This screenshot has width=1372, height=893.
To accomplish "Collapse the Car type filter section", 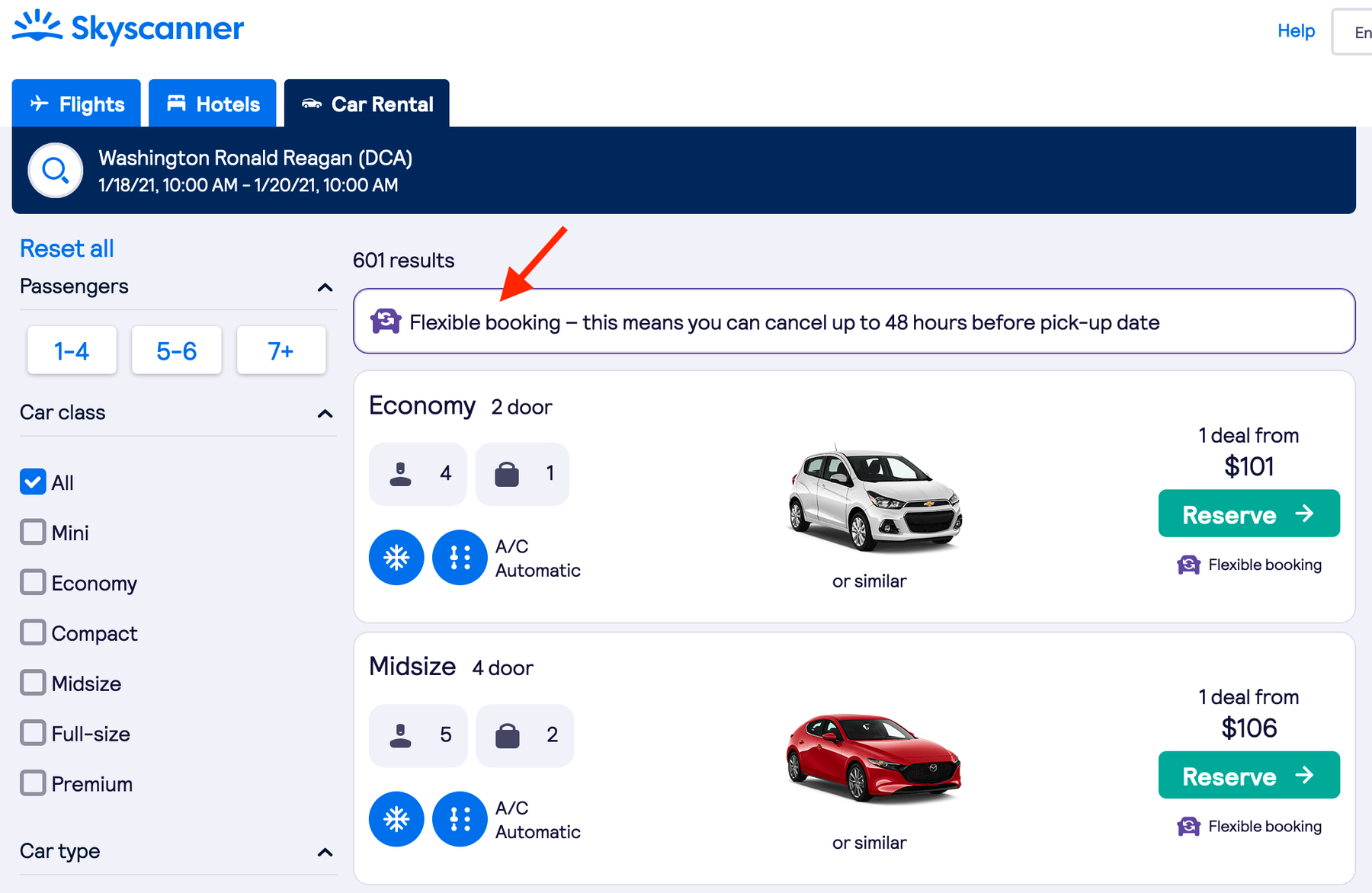I will (325, 852).
